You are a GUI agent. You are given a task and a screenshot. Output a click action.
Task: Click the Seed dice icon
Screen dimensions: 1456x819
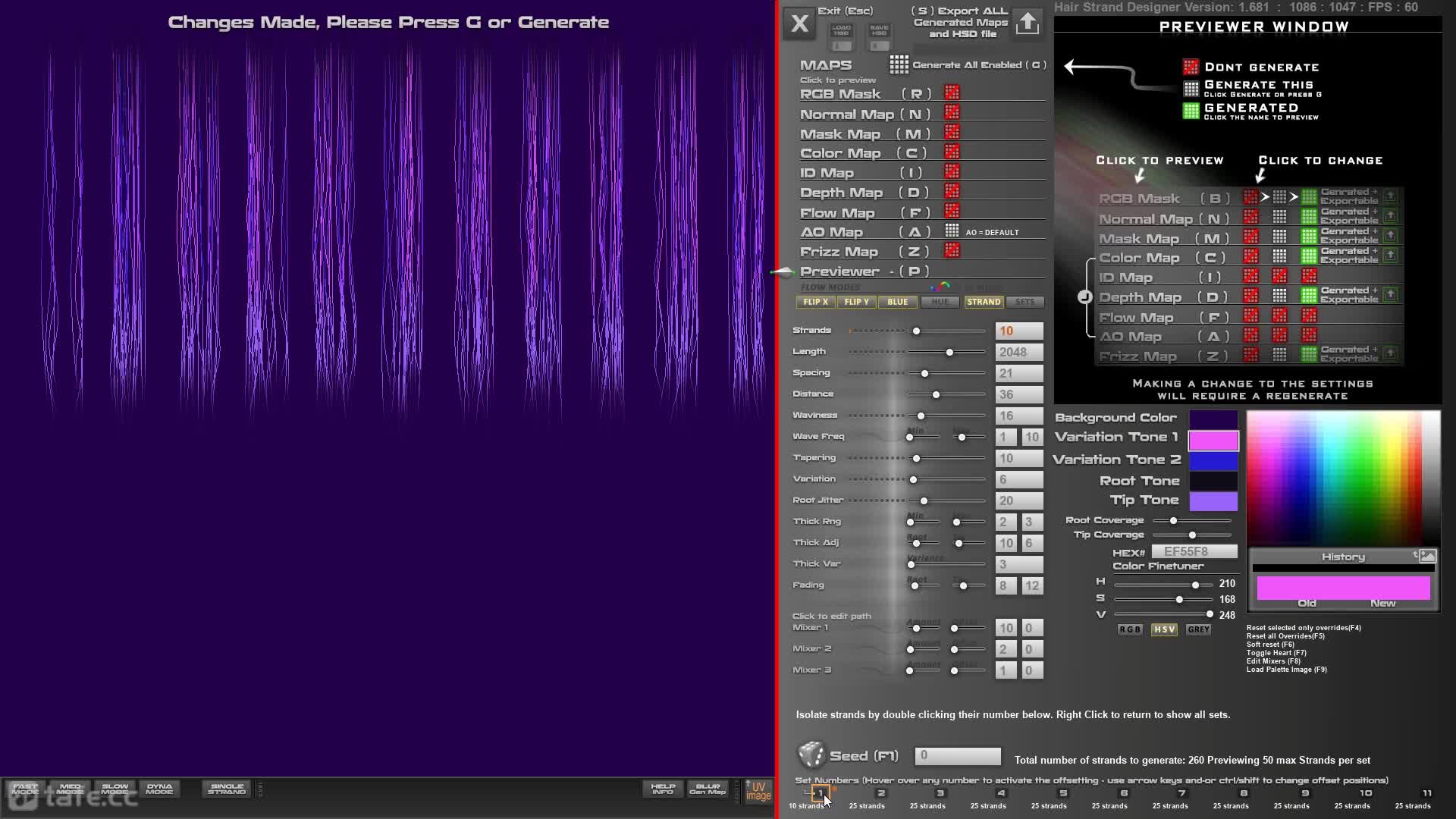tap(811, 755)
